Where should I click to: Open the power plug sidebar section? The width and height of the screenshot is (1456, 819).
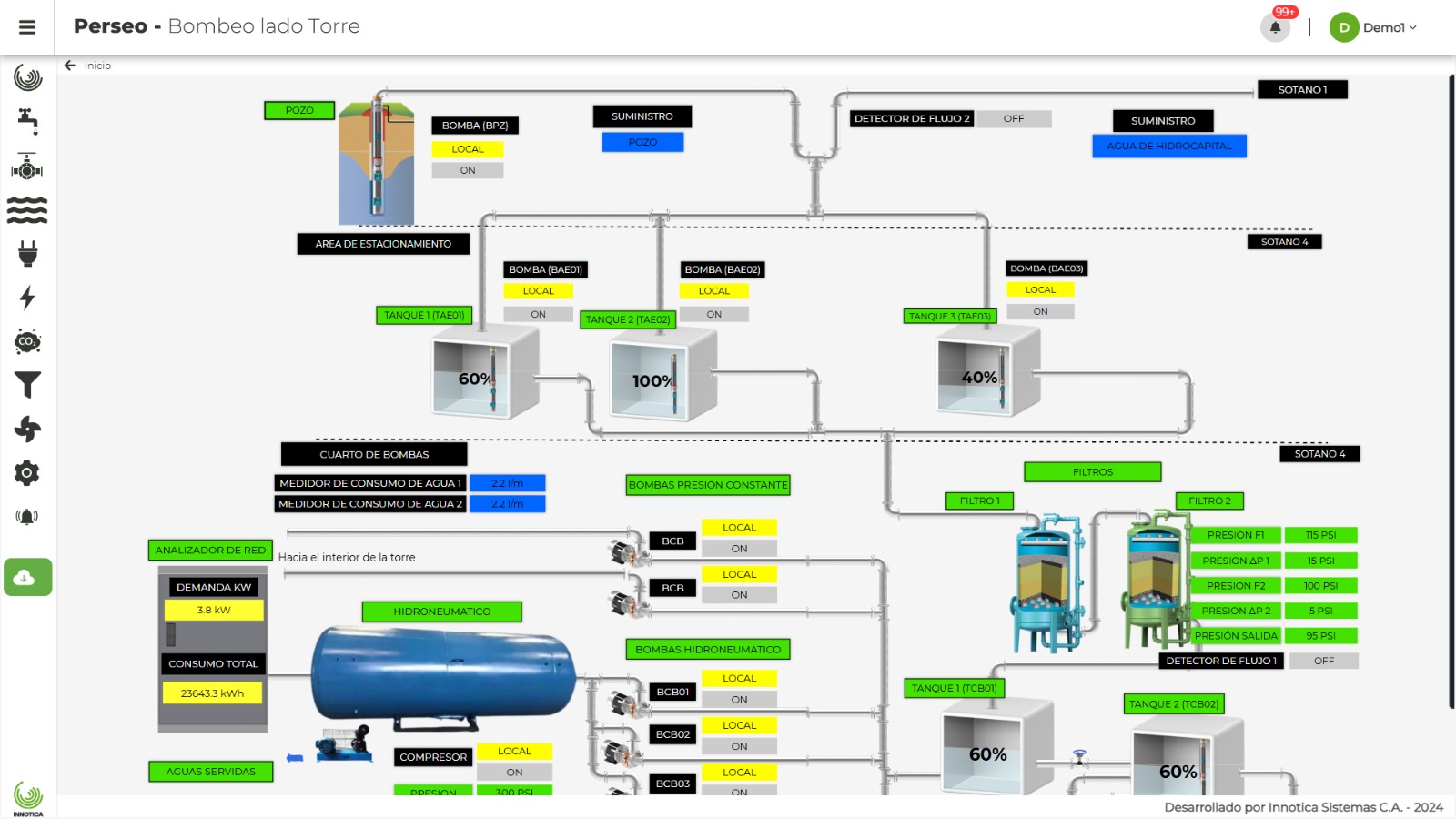click(x=27, y=254)
